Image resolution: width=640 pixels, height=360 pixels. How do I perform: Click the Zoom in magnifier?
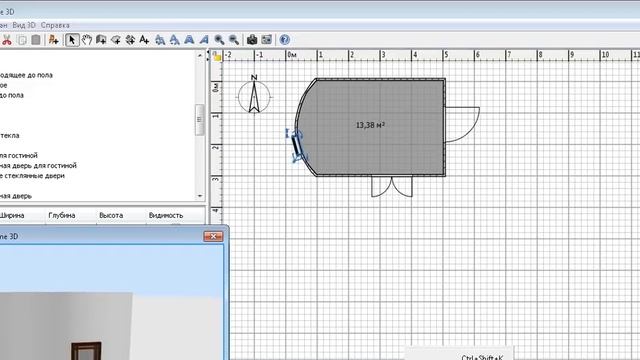219,40
